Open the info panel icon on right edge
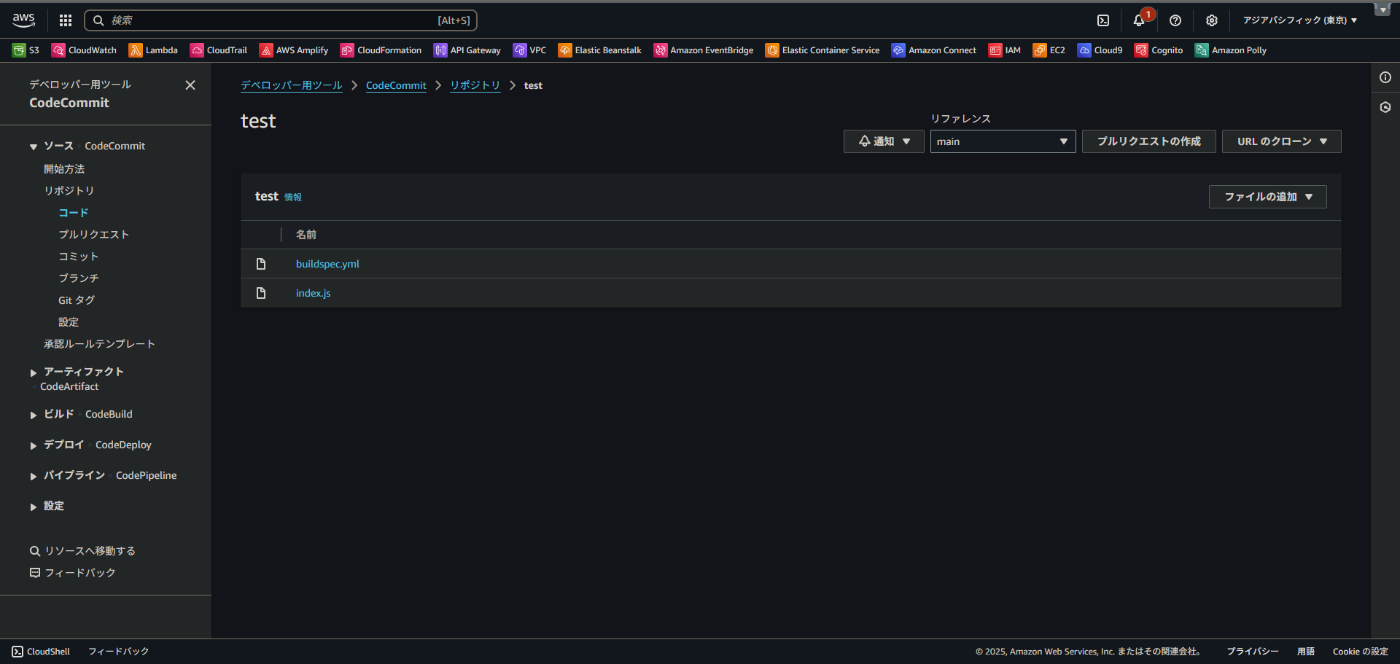 [x=1385, y=77]
